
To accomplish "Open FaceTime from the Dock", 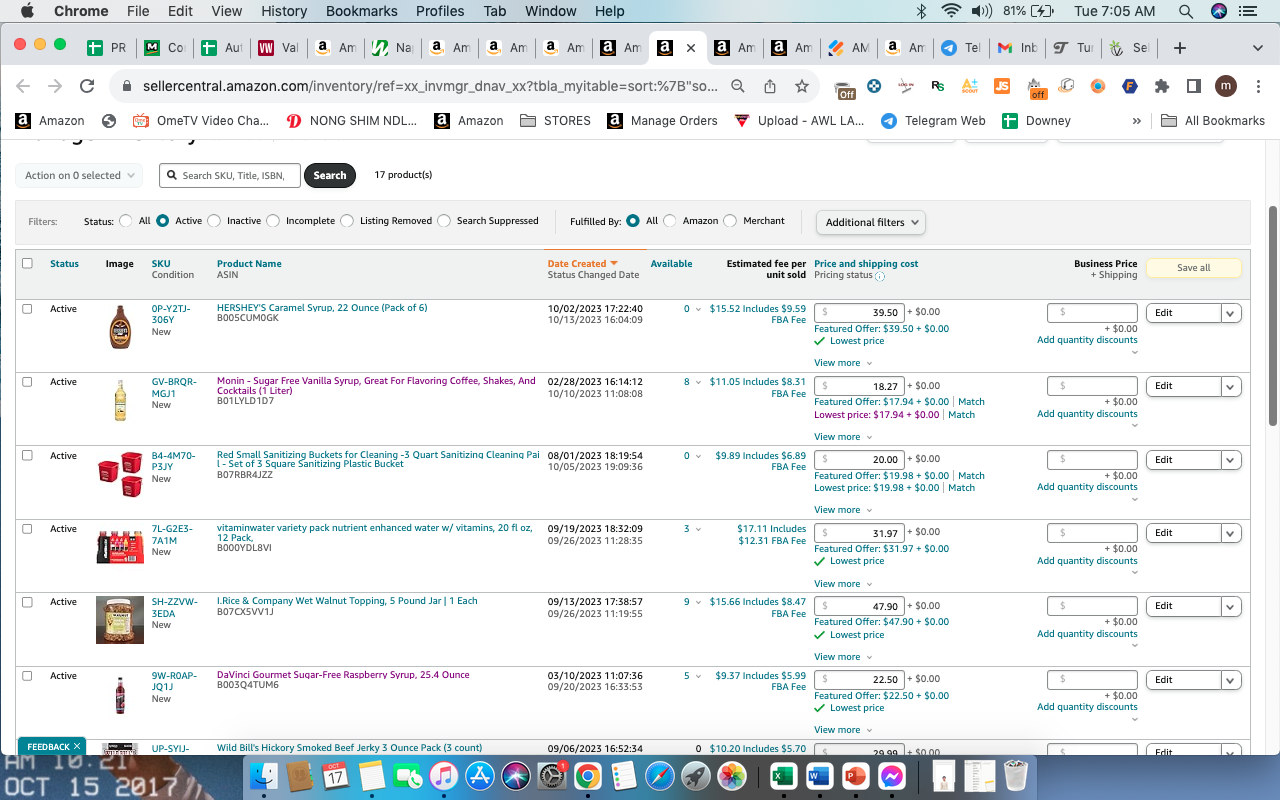I will [408, 775].
